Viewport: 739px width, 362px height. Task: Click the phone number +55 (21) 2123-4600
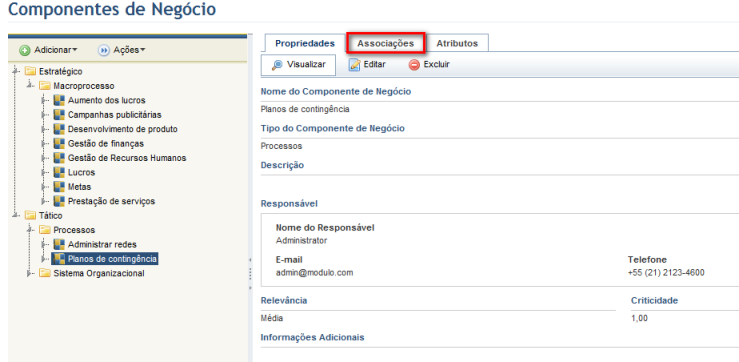tap(666, 272)
